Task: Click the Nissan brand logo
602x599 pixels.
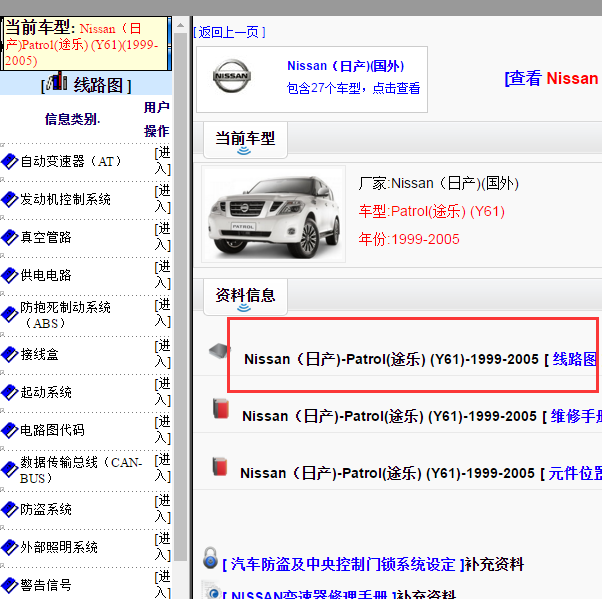Action: pos(232,76)
